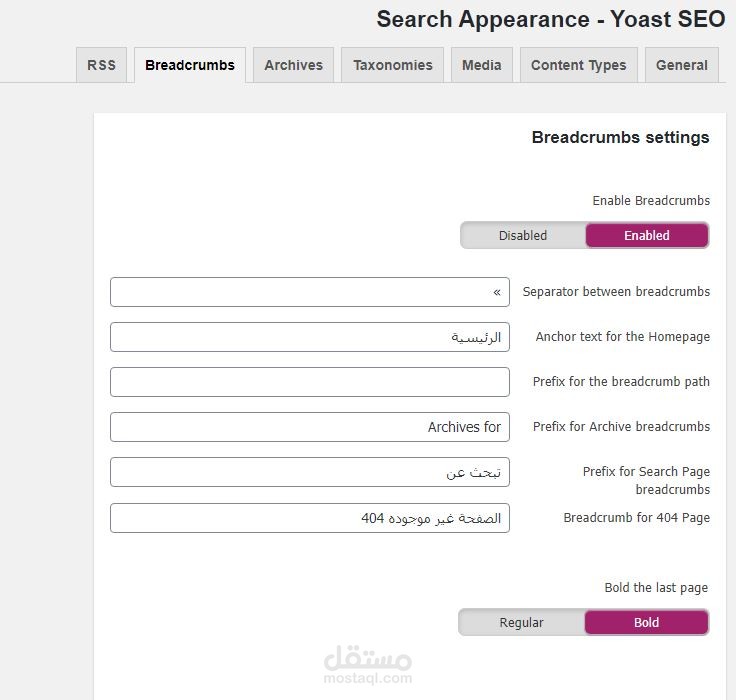Go to the Taxonomies tab
Image resolution: width=736 pixels, height=700 pixels.
393,65
